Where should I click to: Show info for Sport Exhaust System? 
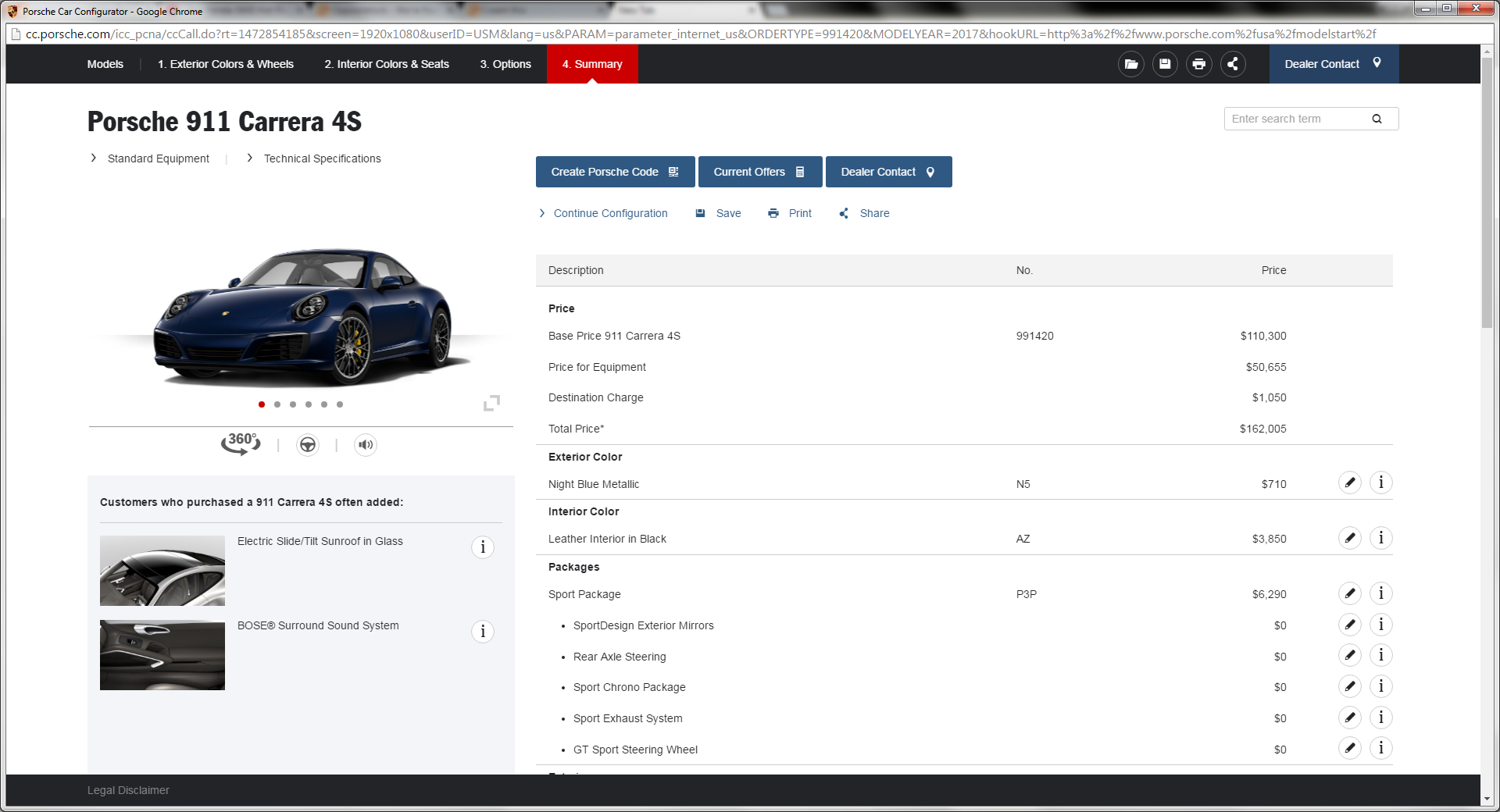pyautogui.click(x=1381, y=718)
